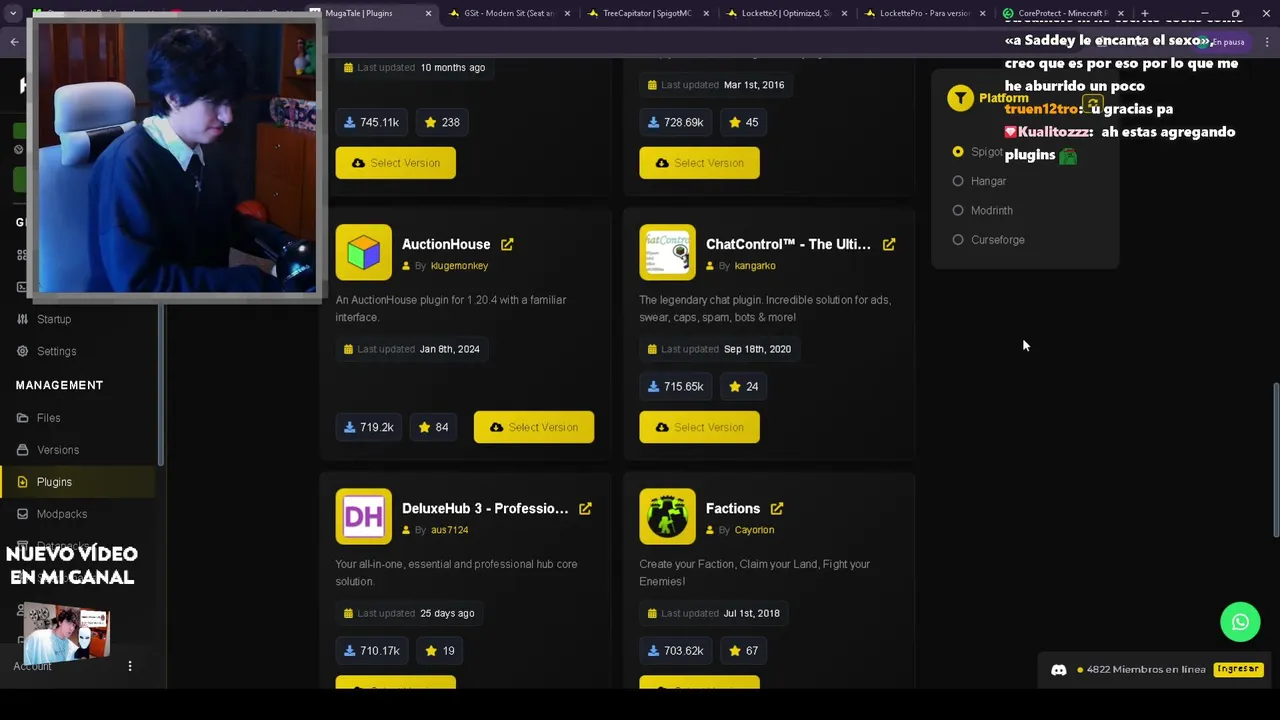Image resolution: width=1280 pixels, height=720 pixels.
Task: Click the Platform filter funnel icon
Action: tap(960, 98)
